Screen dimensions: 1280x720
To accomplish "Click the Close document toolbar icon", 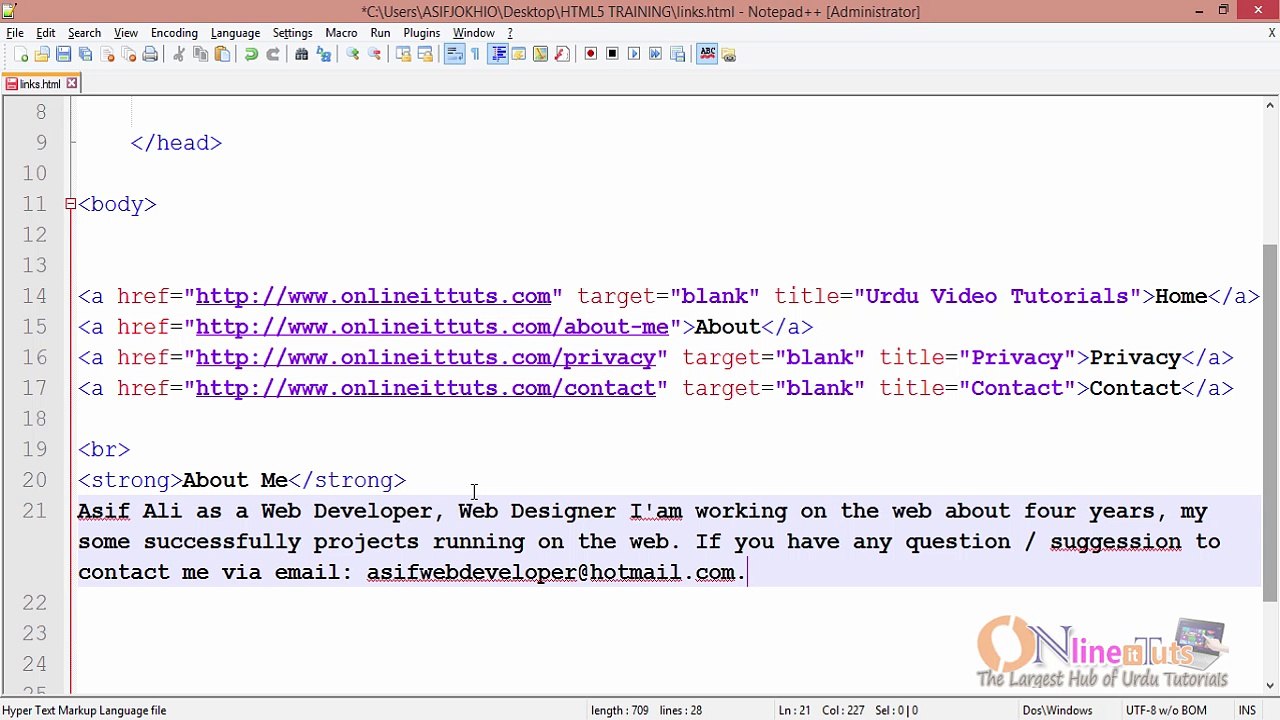I will (x=107, y=54).
